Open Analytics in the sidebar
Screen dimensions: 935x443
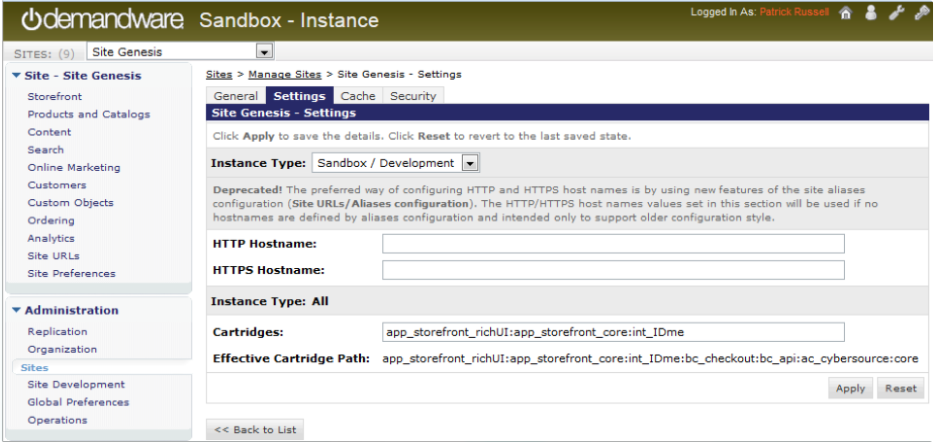51,238
